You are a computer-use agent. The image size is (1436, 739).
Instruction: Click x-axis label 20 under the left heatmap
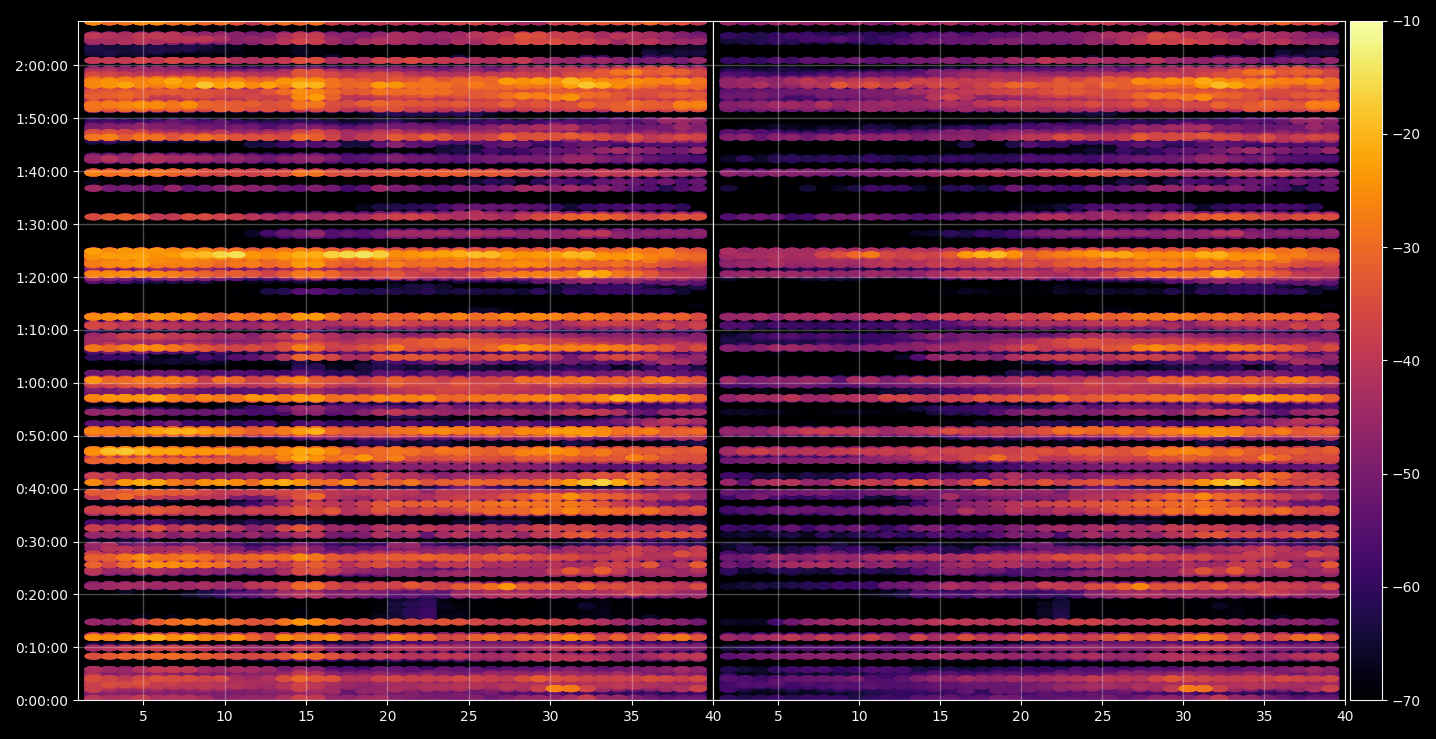point(388,716)
